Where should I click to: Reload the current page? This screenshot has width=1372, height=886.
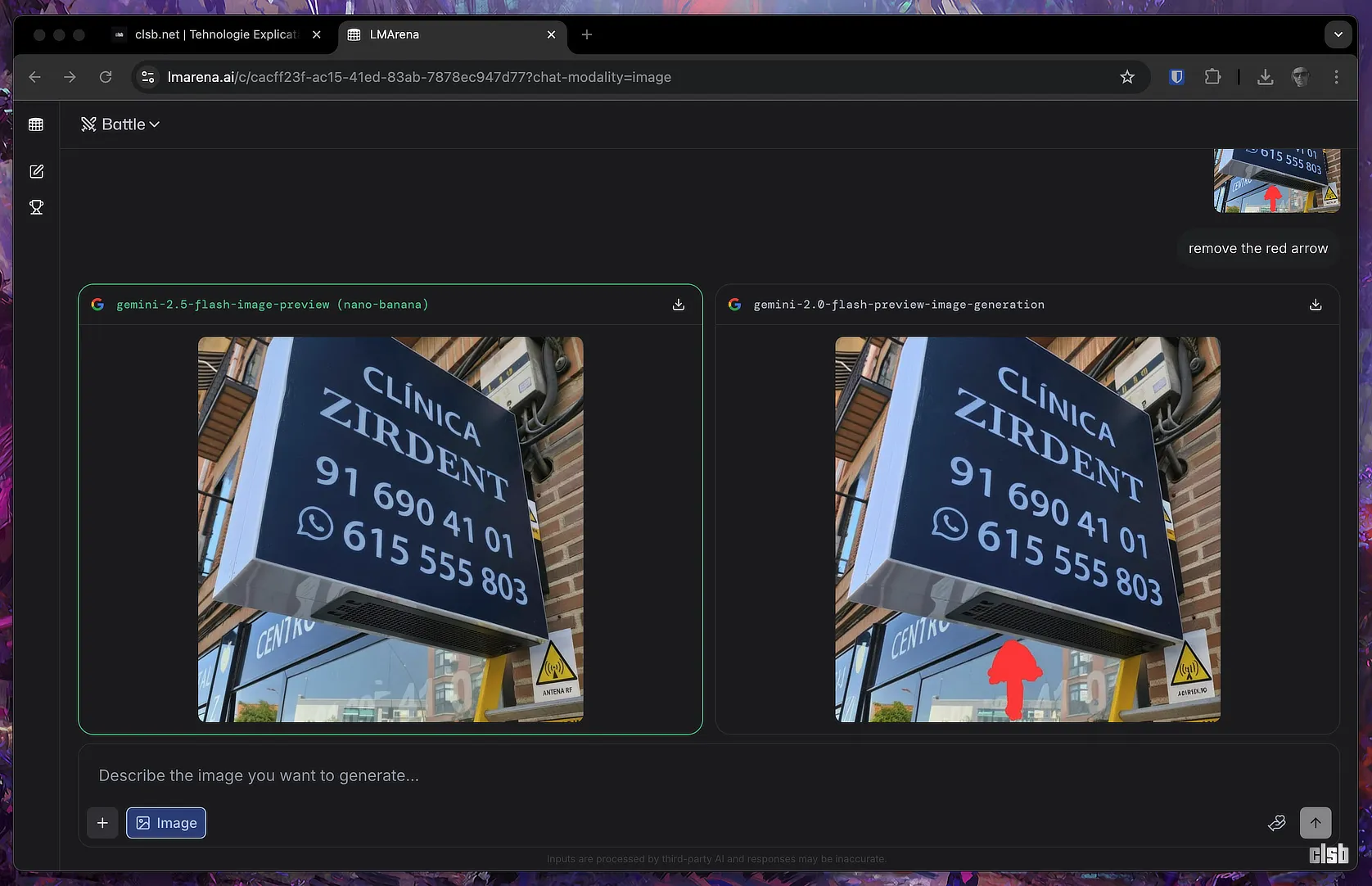coord(106,77)
